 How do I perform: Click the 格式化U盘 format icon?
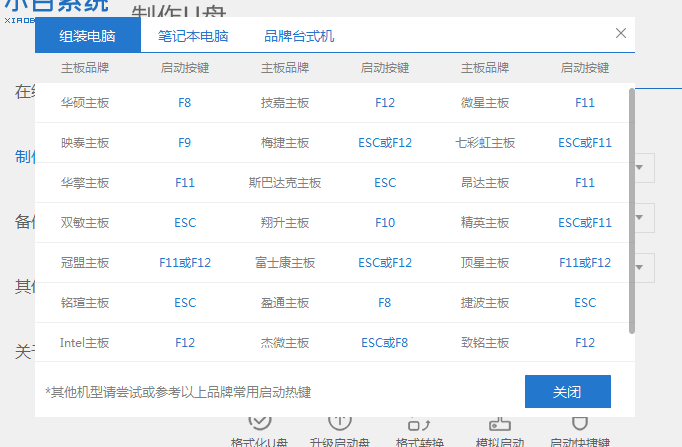pyautogui.click(x=258, y=424)
